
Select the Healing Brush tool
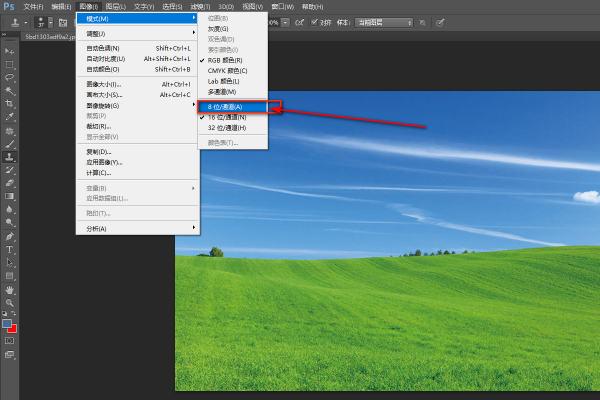coord(9,131)
